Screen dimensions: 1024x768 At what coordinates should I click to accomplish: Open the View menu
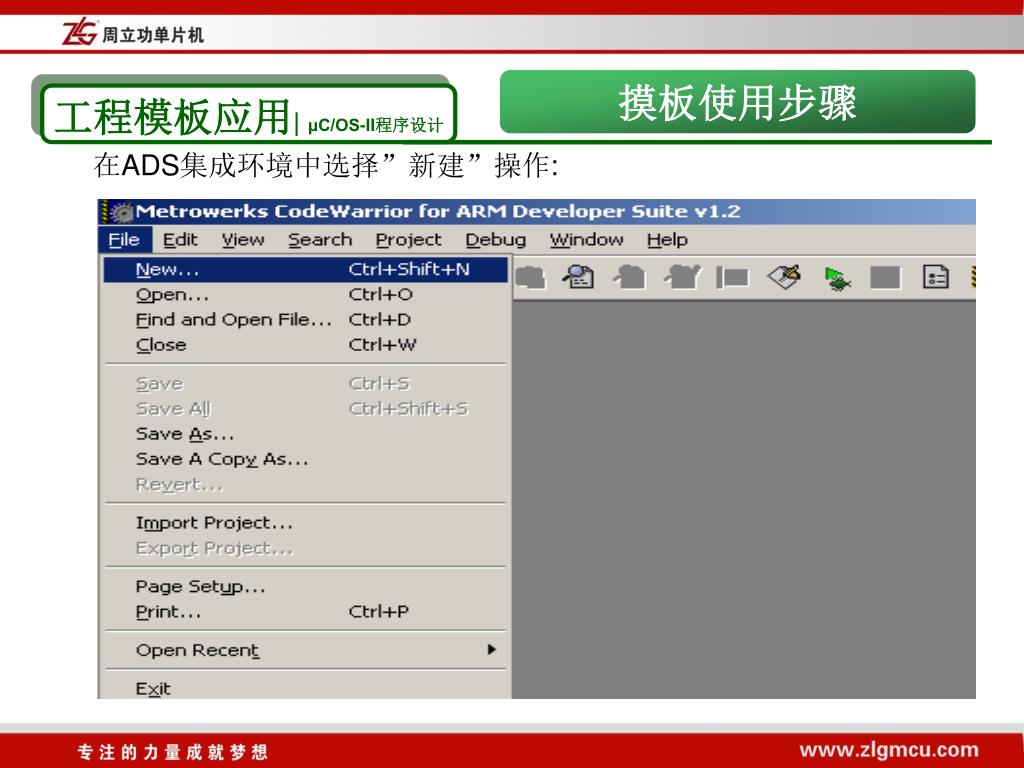pyautogui.click(x=243, y=240)
